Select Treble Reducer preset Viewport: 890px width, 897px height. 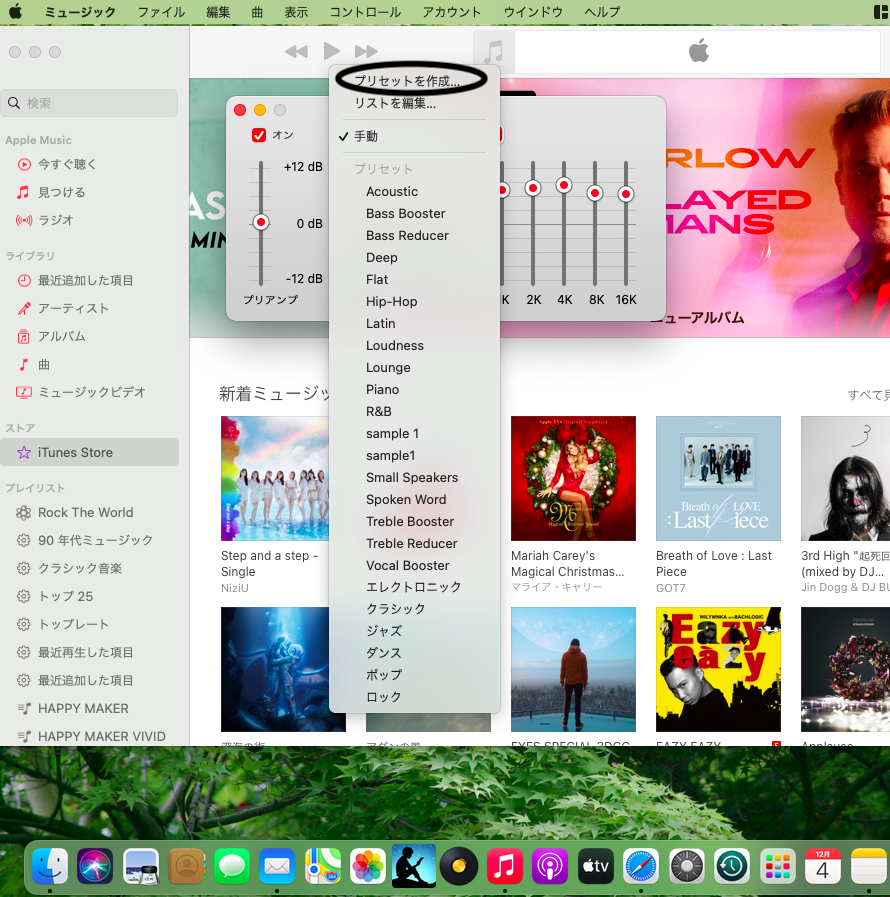coord(414,543)
